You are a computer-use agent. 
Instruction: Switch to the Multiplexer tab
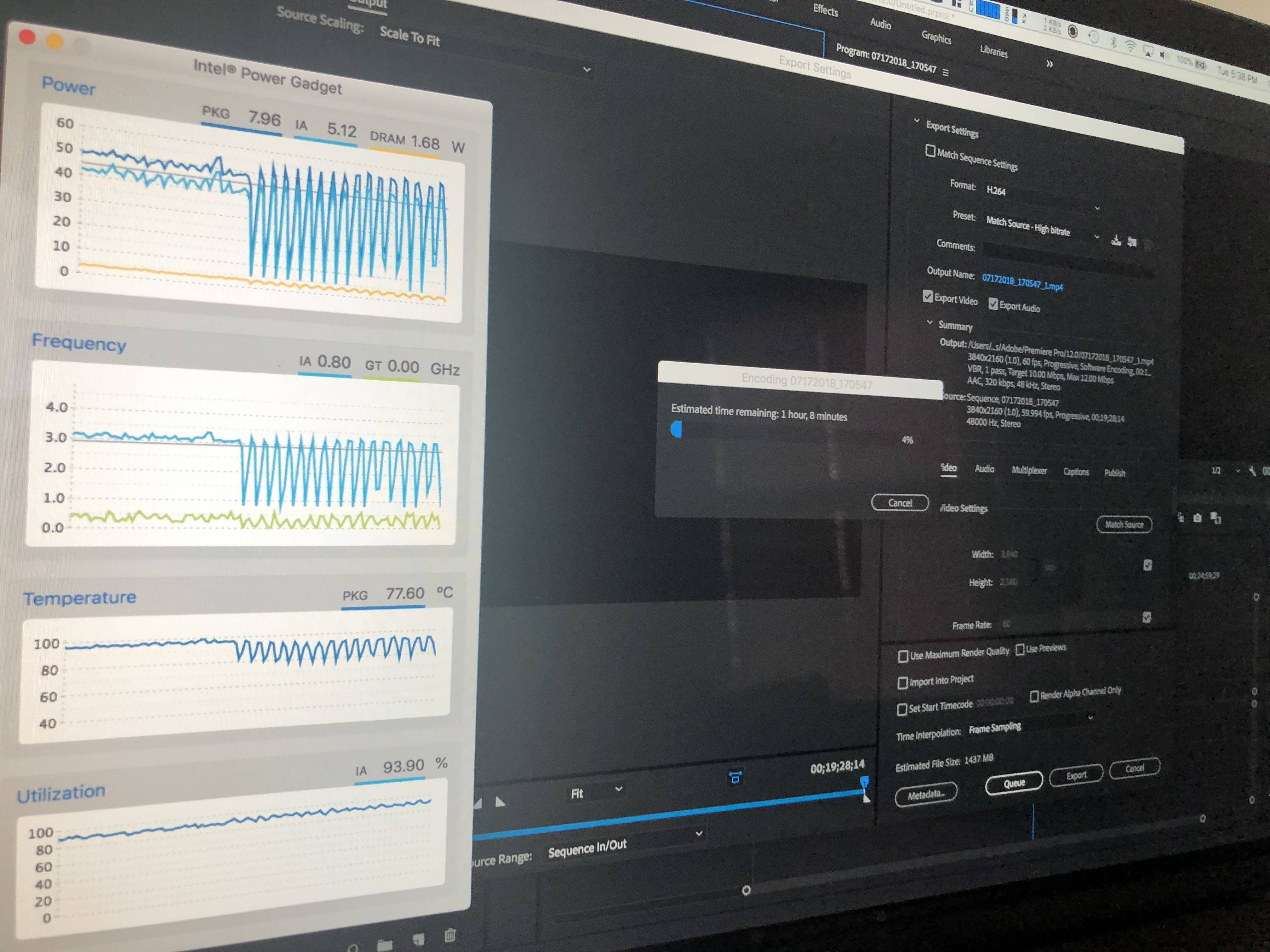point(1029,470)
